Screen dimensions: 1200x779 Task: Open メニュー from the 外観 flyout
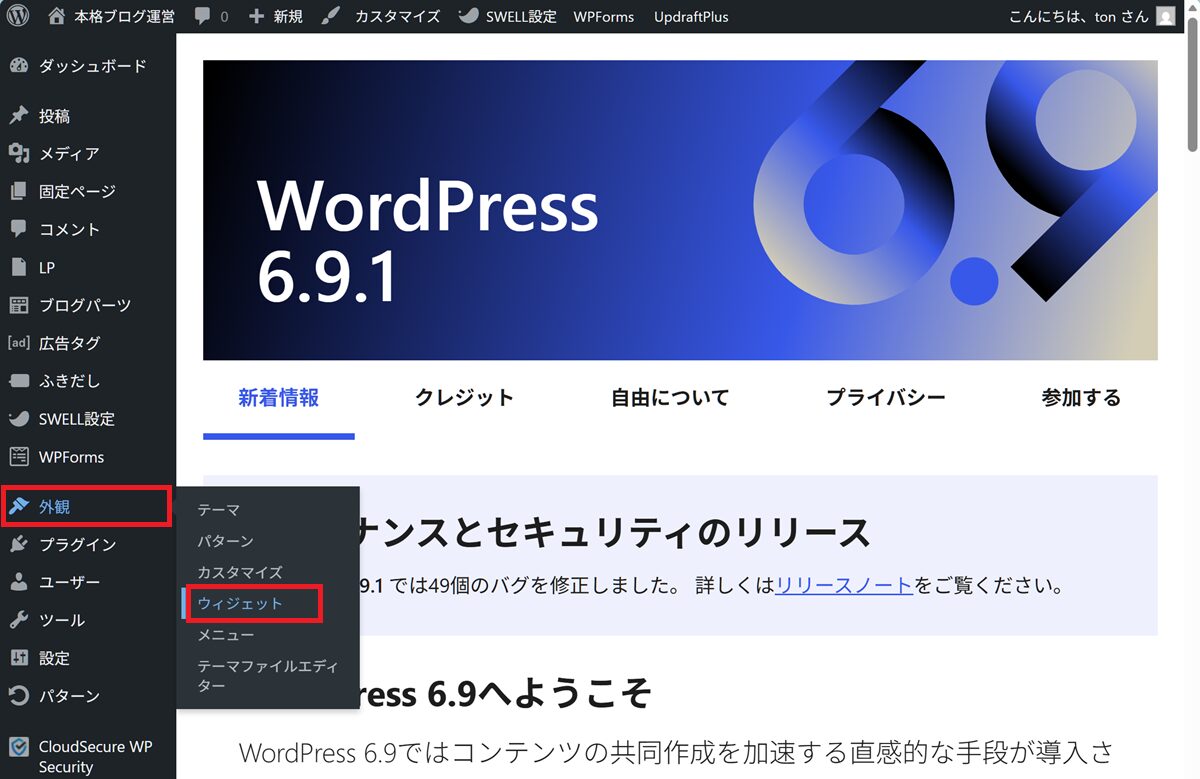pyautogui.click(x=225, y=635)
